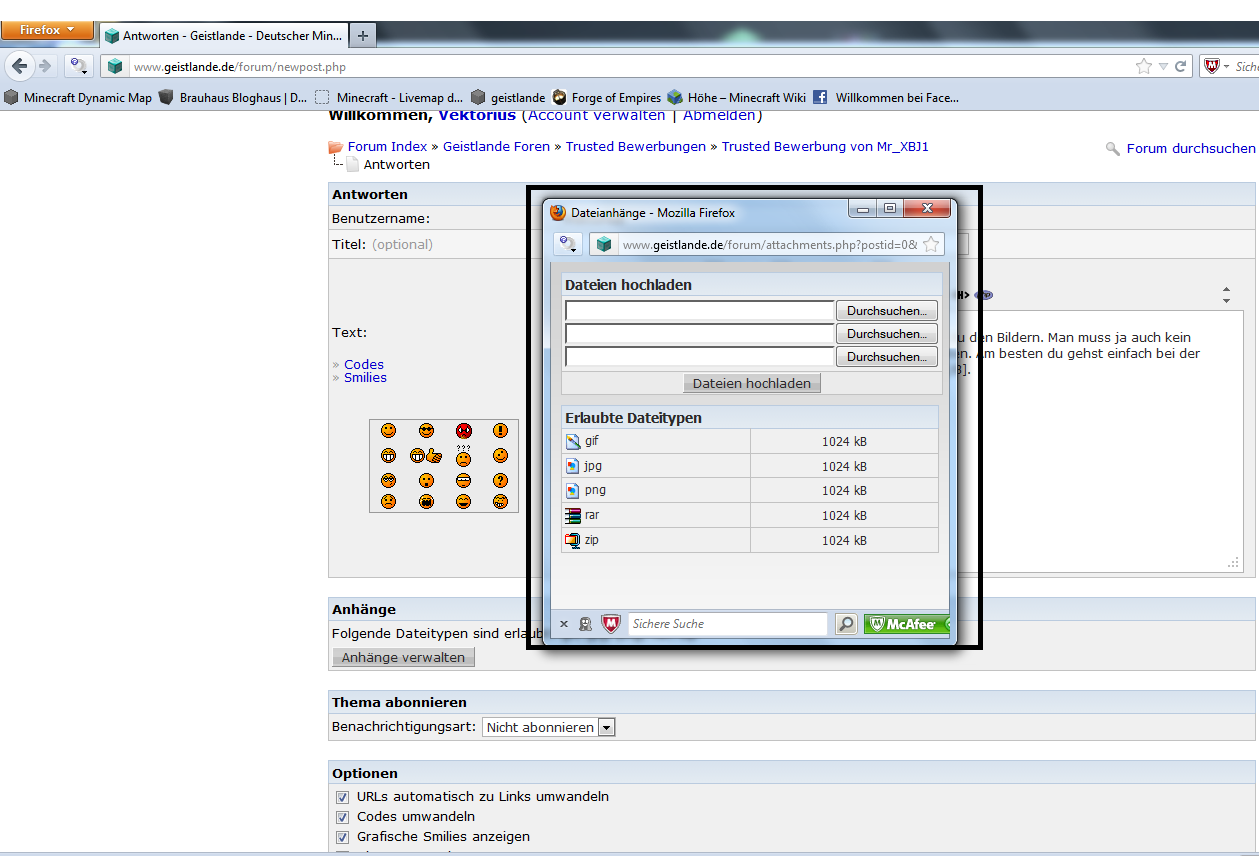Open the orange Firefox menu button
This screenshot has width=1259, height=856.
(47, 30)
